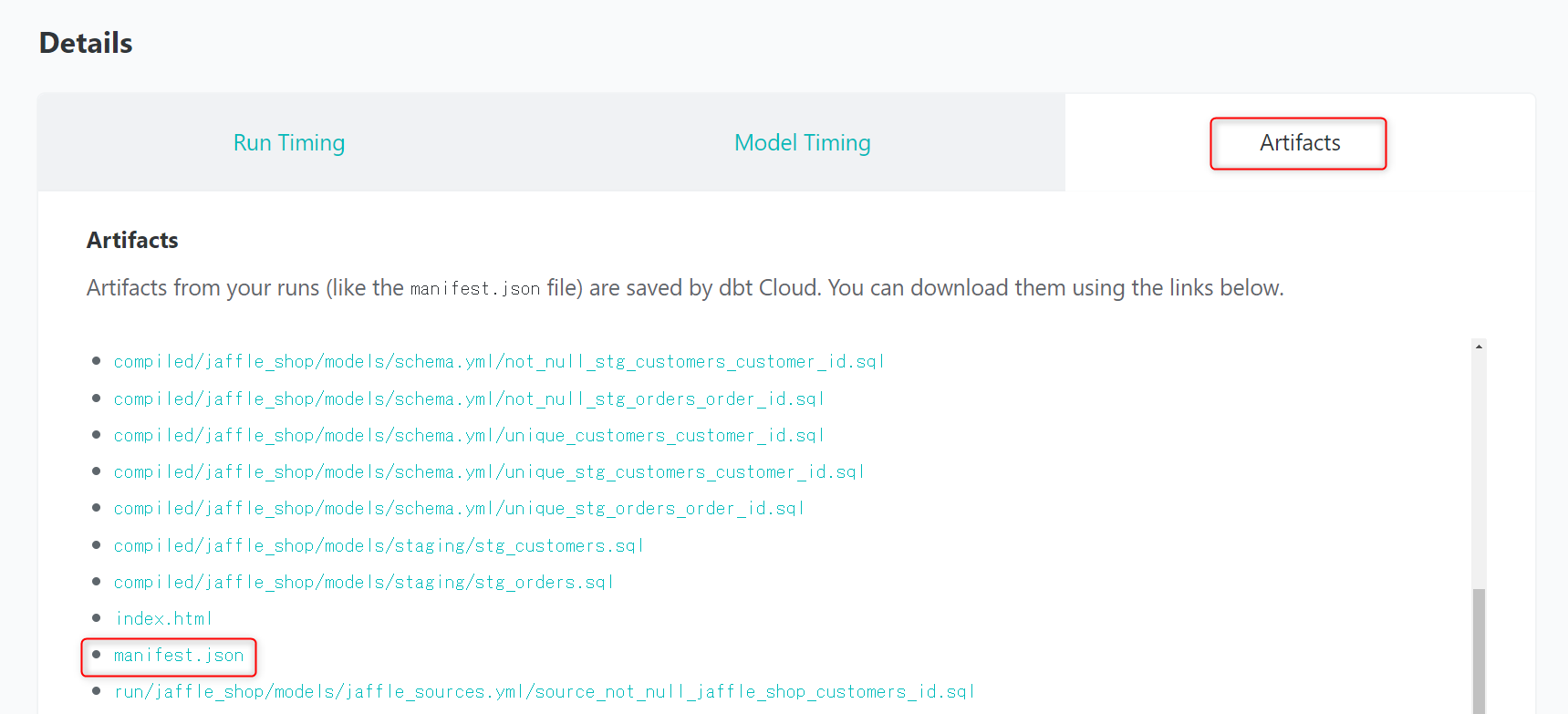This screenshot has height=714, width=1568.
Task: Open unique_stg_customers_customer_id.sql link
Action: 488,472
